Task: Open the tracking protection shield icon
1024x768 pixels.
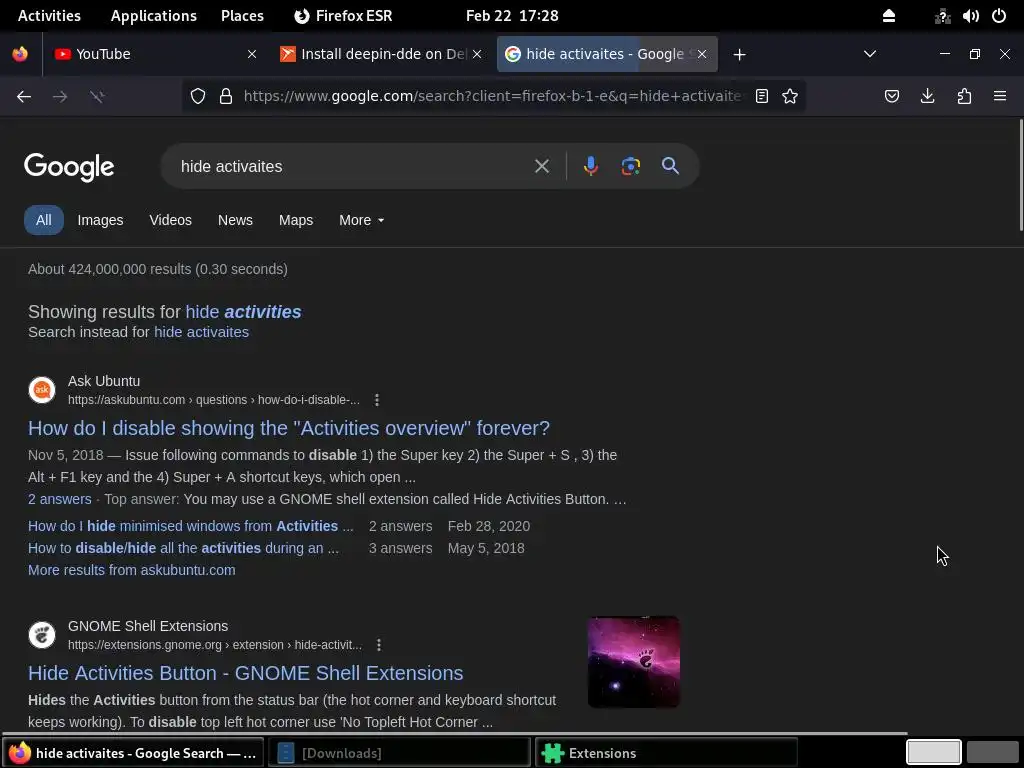Action: point(198,97)
